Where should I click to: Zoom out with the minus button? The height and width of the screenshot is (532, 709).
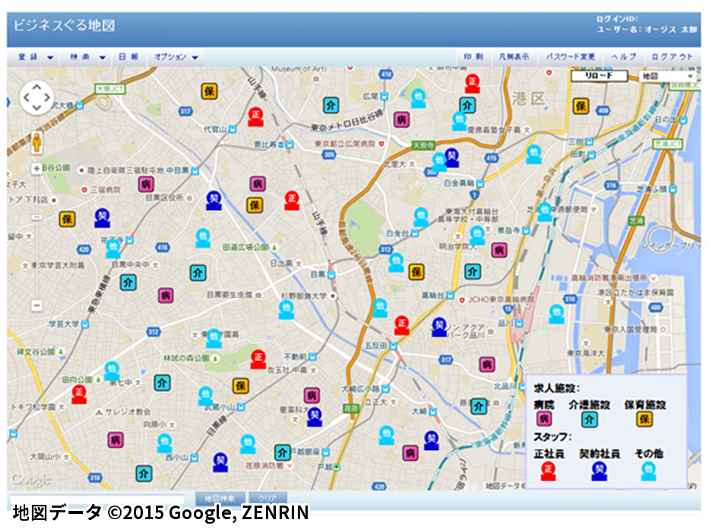[x=37, y=306]
